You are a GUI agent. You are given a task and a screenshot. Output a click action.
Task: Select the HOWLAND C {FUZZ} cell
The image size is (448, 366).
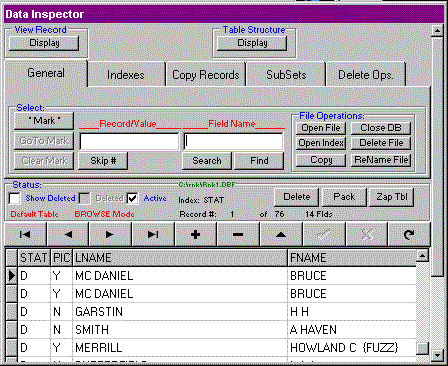click(352, 348)
